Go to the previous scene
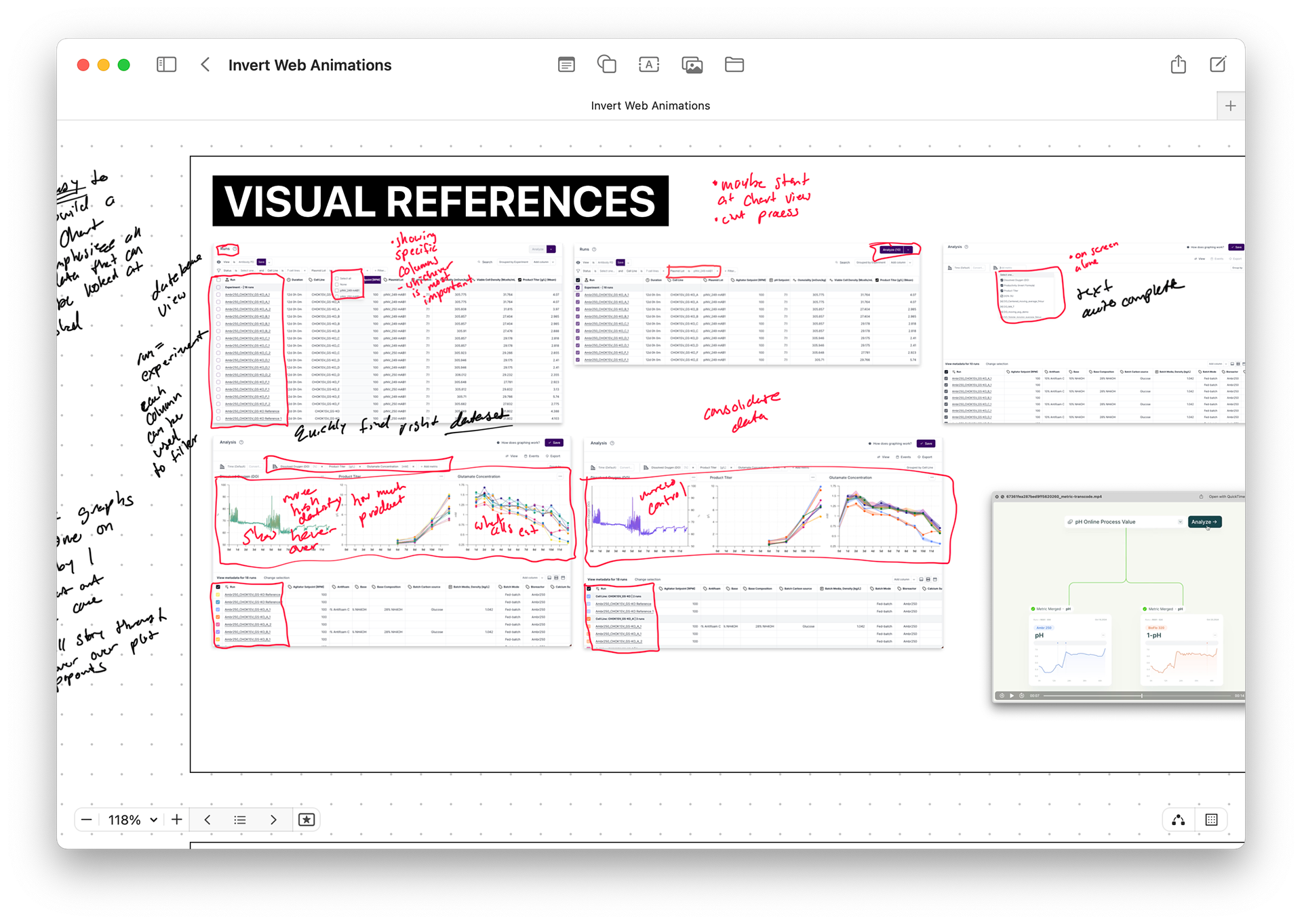 (208, 820)
